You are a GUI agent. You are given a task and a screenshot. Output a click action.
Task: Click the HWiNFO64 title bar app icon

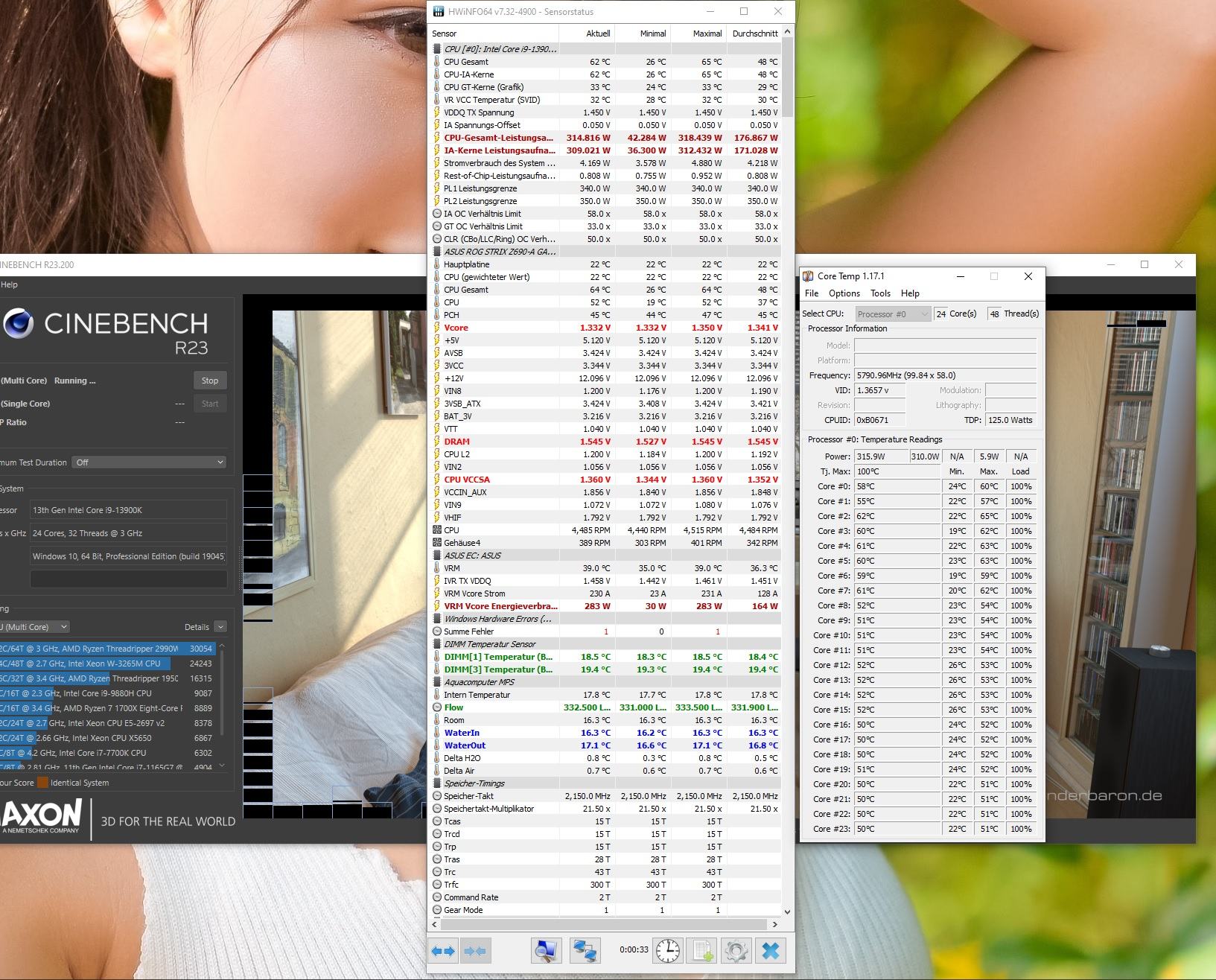437,12
